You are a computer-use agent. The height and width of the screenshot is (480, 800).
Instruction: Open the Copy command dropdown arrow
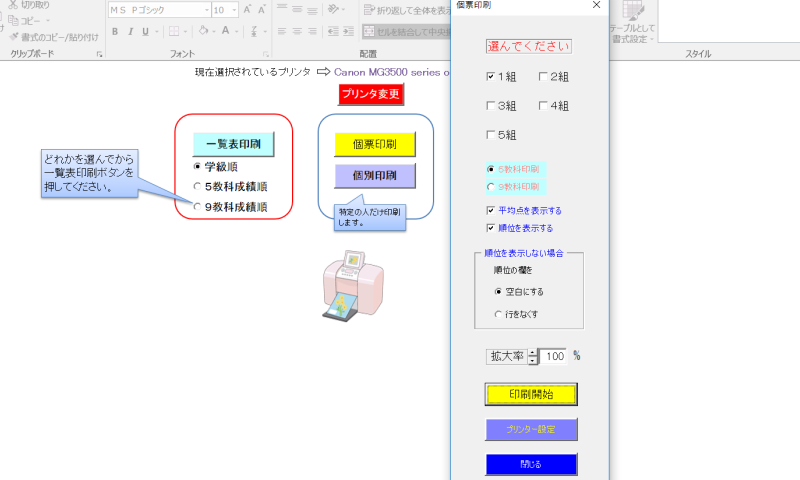(47, 21)
